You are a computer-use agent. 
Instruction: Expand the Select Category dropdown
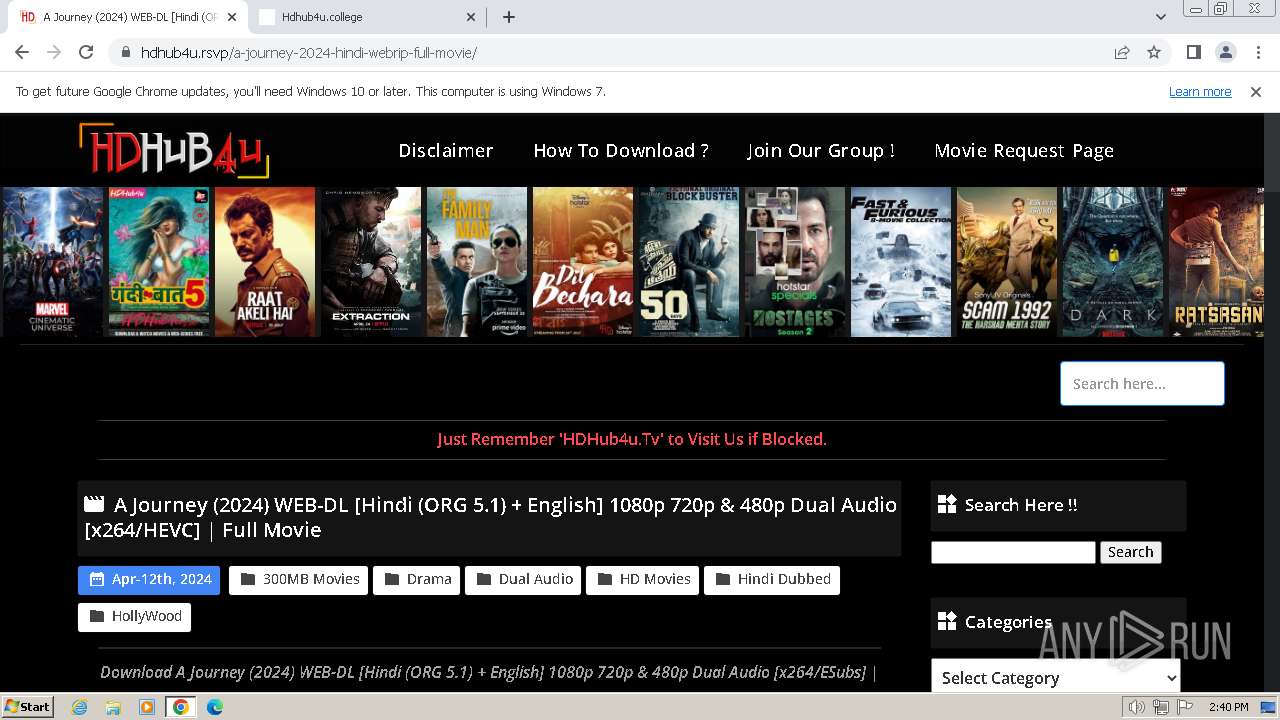tap(1055, 677)
